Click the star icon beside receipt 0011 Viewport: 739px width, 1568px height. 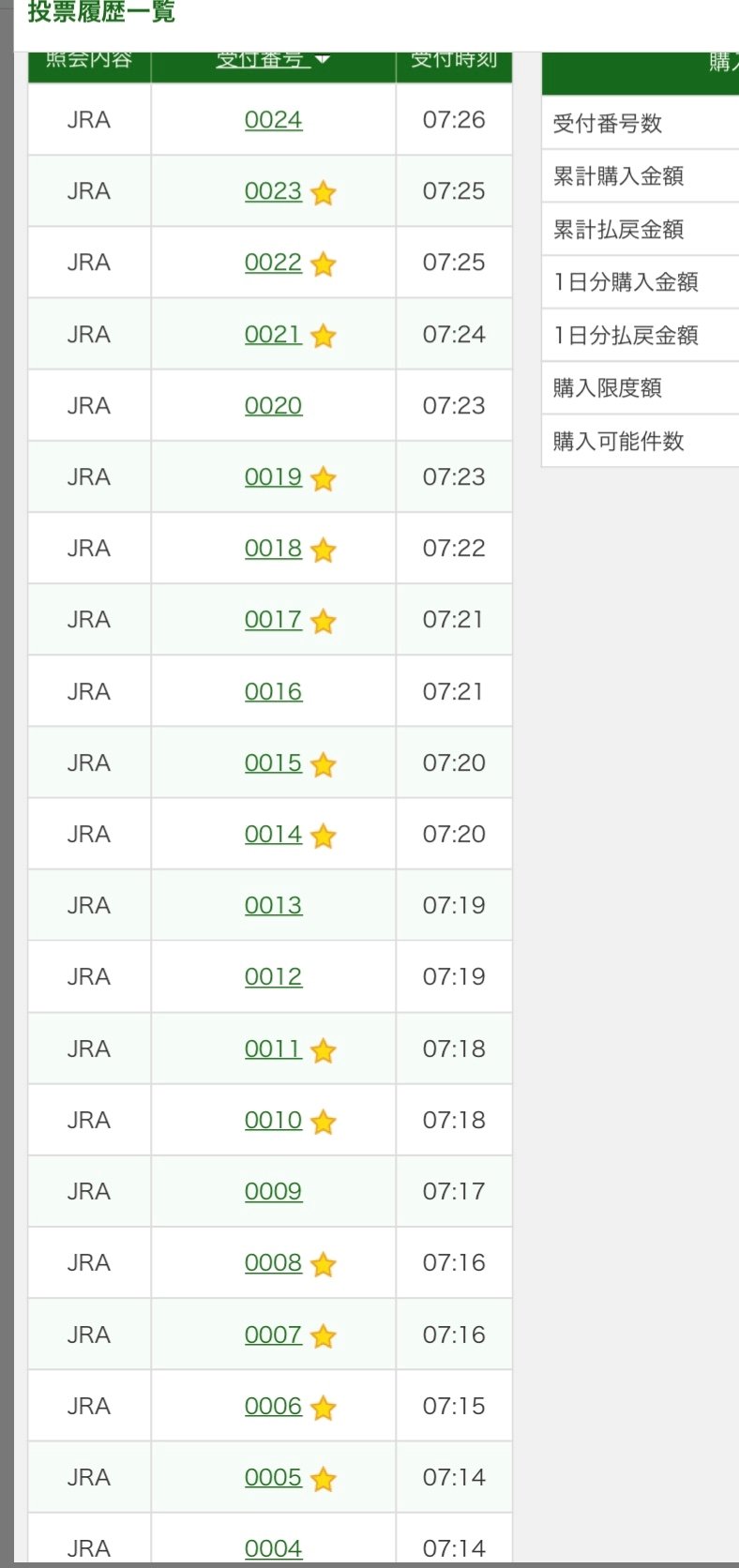pyautogui.click(x=324, y=1051)
